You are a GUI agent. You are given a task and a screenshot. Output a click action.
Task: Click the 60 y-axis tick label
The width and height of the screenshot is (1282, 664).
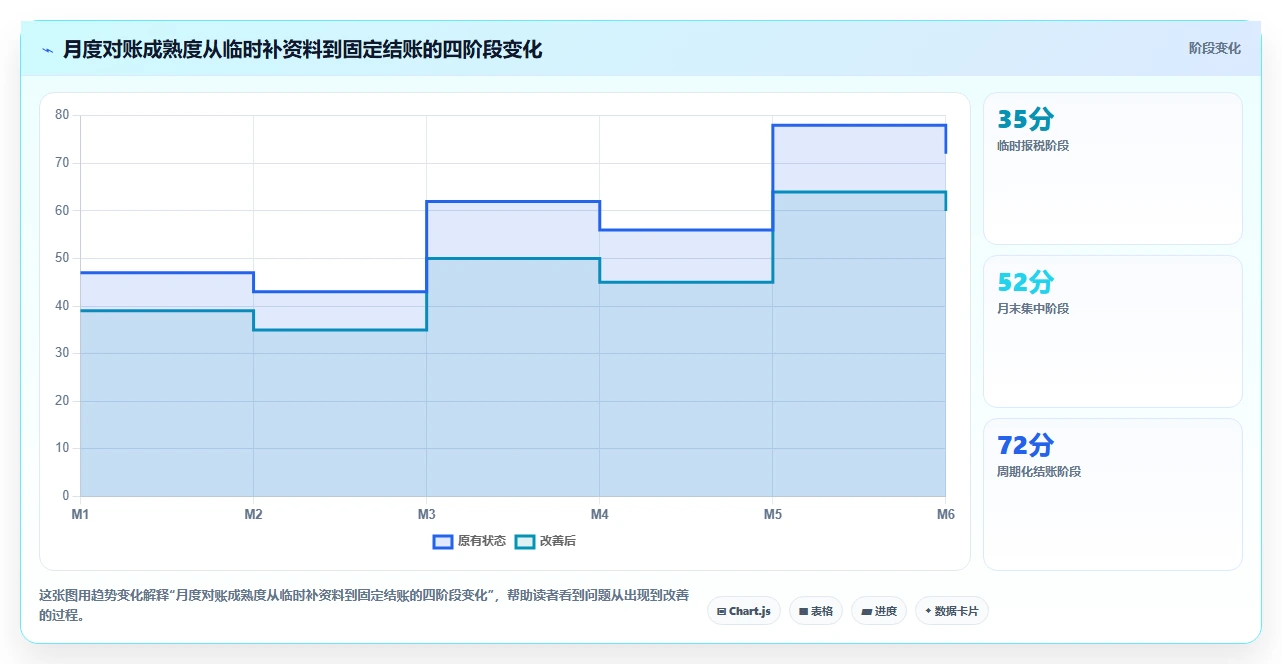[62, 210]
